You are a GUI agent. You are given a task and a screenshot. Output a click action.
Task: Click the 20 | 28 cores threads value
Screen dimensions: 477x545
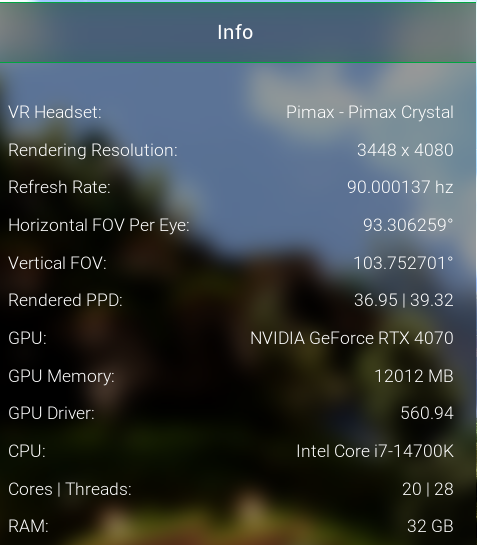tap(428, 489)
